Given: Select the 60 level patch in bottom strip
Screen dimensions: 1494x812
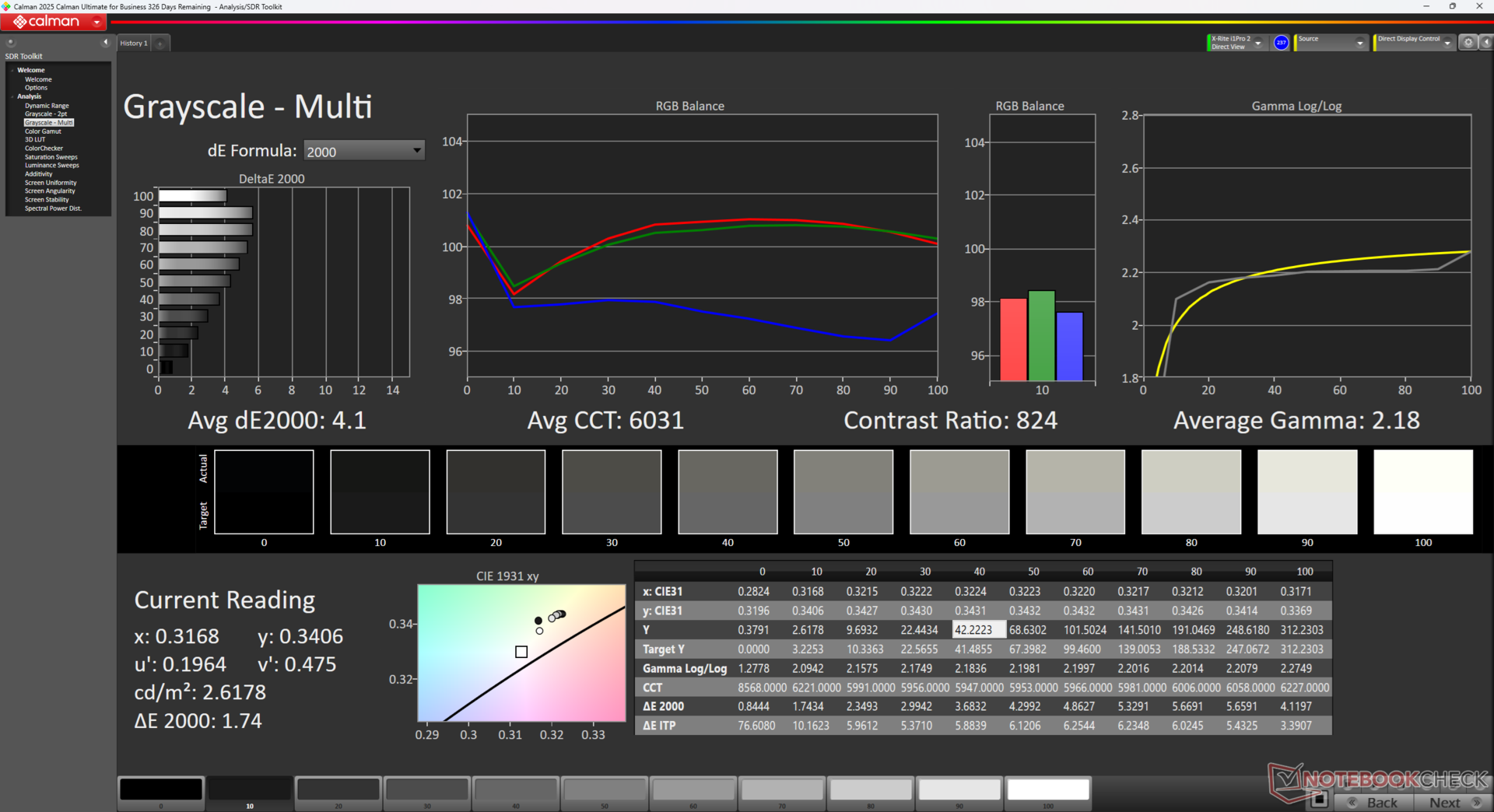Looking at the screenshot, I should tap(693, 793).
